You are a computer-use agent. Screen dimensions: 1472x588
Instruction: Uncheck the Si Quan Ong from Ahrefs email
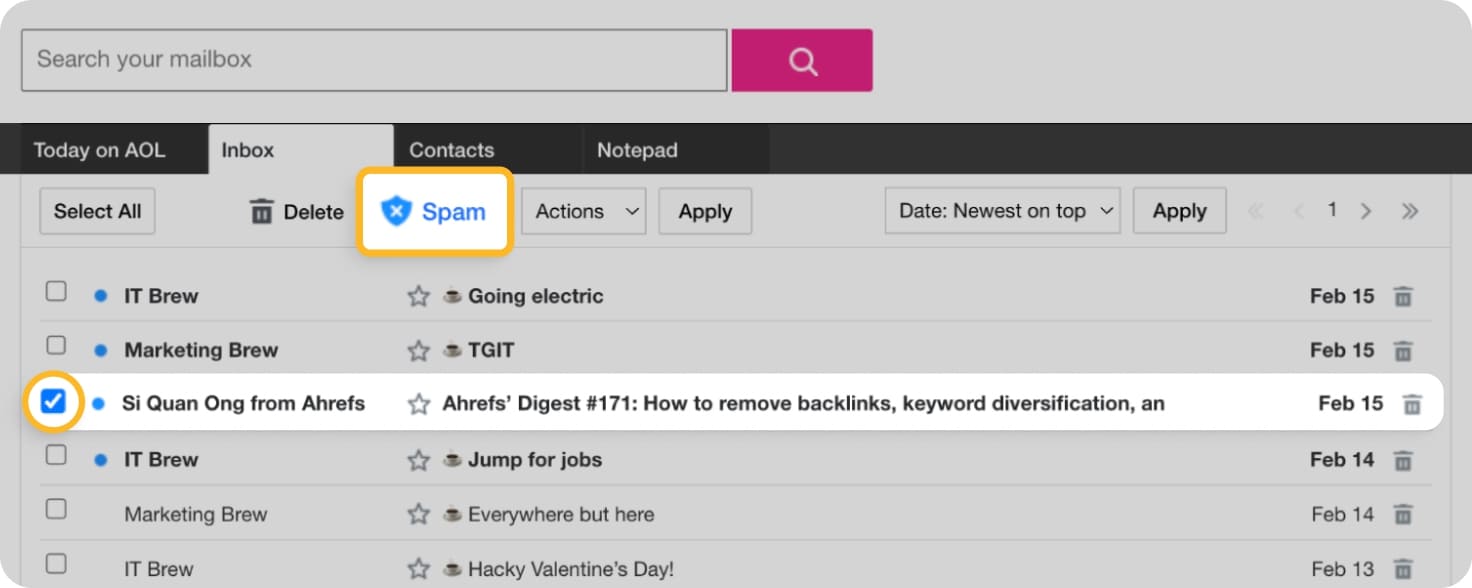tap(56, 402)
